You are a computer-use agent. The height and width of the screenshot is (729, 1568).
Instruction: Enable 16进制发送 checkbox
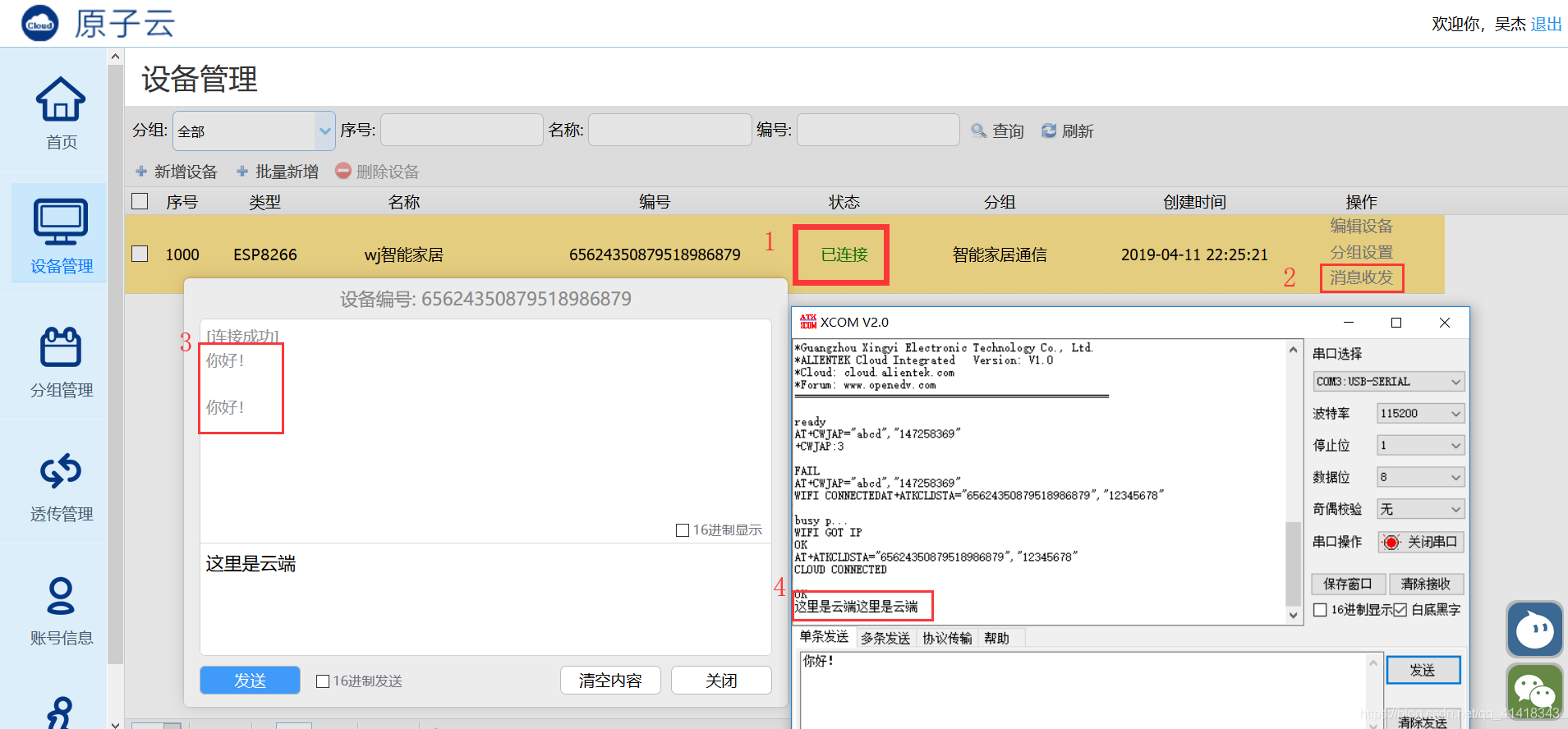click(323, 681)
